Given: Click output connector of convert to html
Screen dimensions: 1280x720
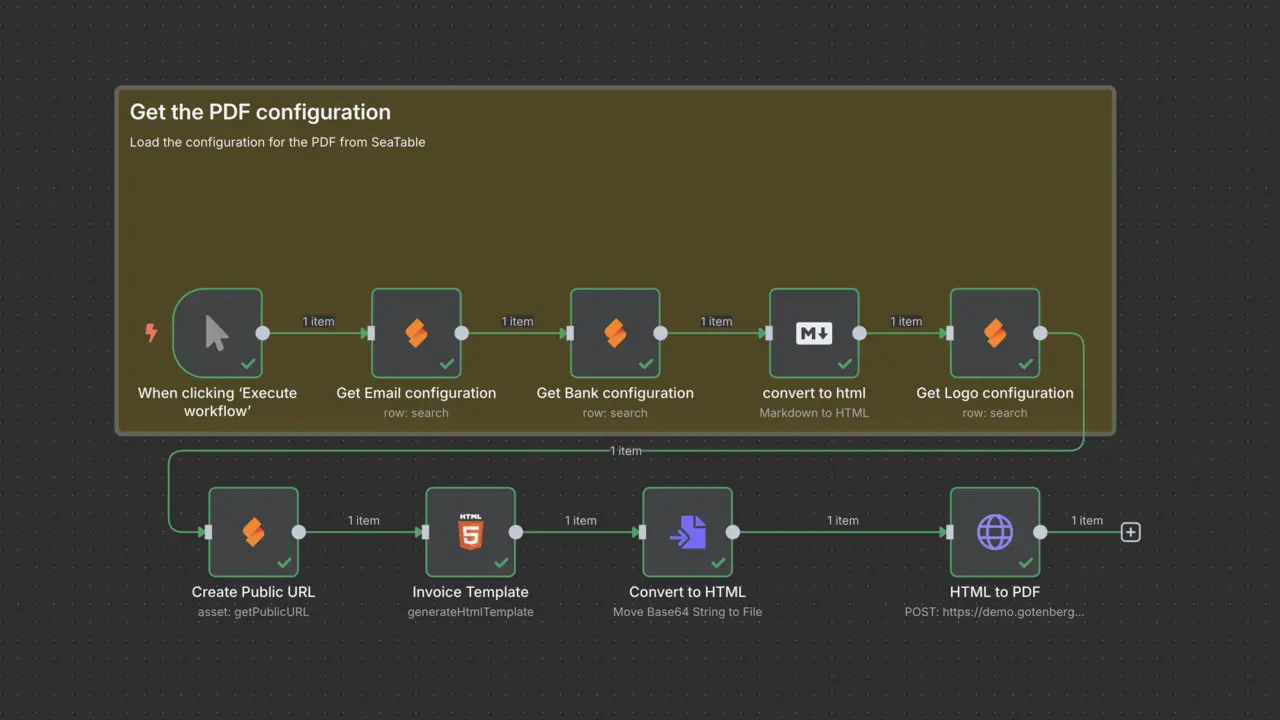Looking at the screenshot, I should [x=859, y=333].
